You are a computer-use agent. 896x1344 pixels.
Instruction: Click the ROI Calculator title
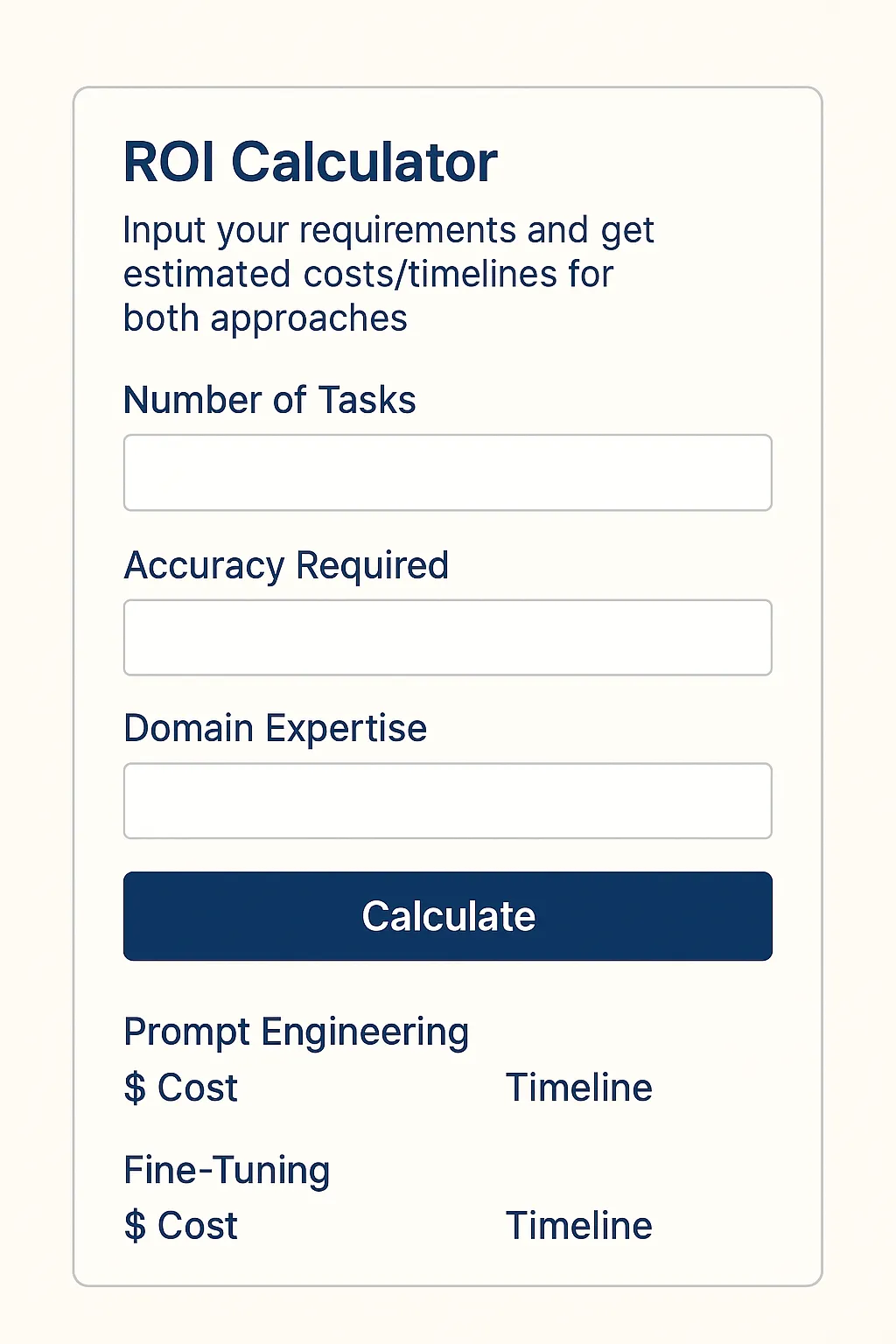(x=310, y=163)
